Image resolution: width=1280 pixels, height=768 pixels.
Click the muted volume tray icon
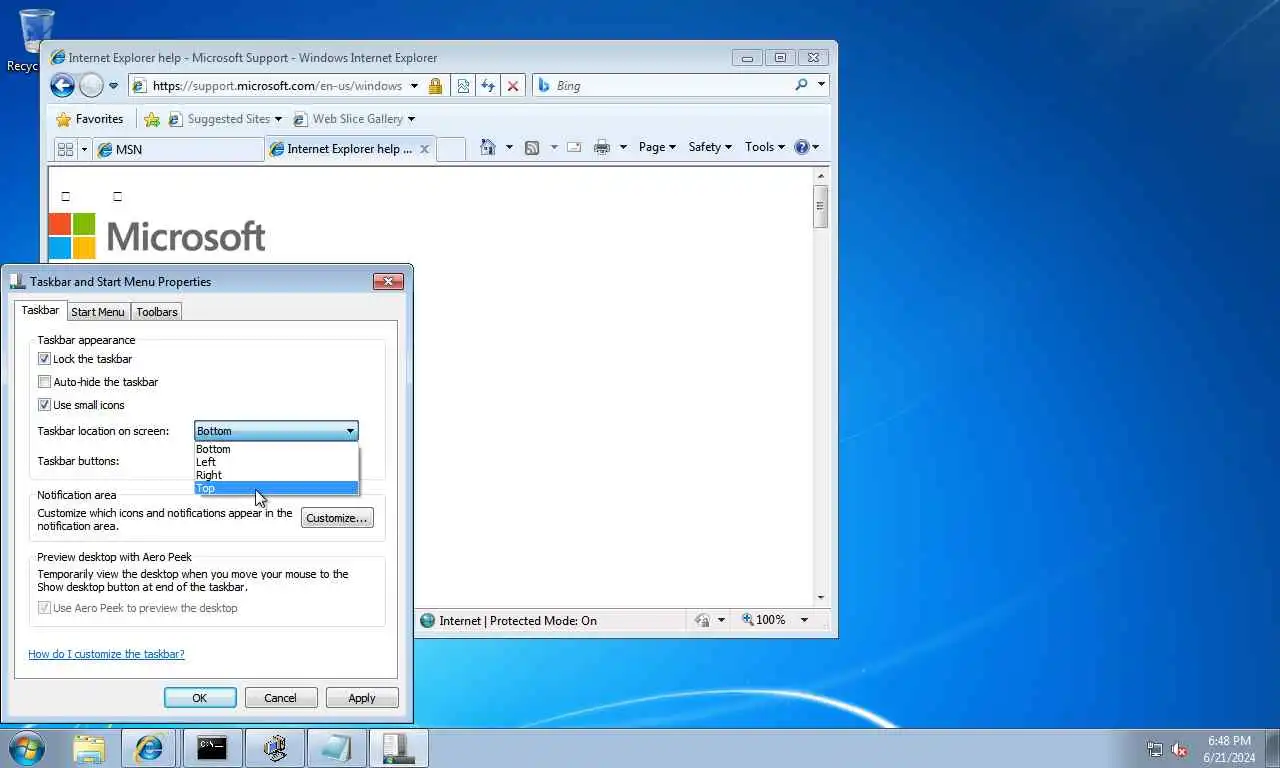(1179, 749)
